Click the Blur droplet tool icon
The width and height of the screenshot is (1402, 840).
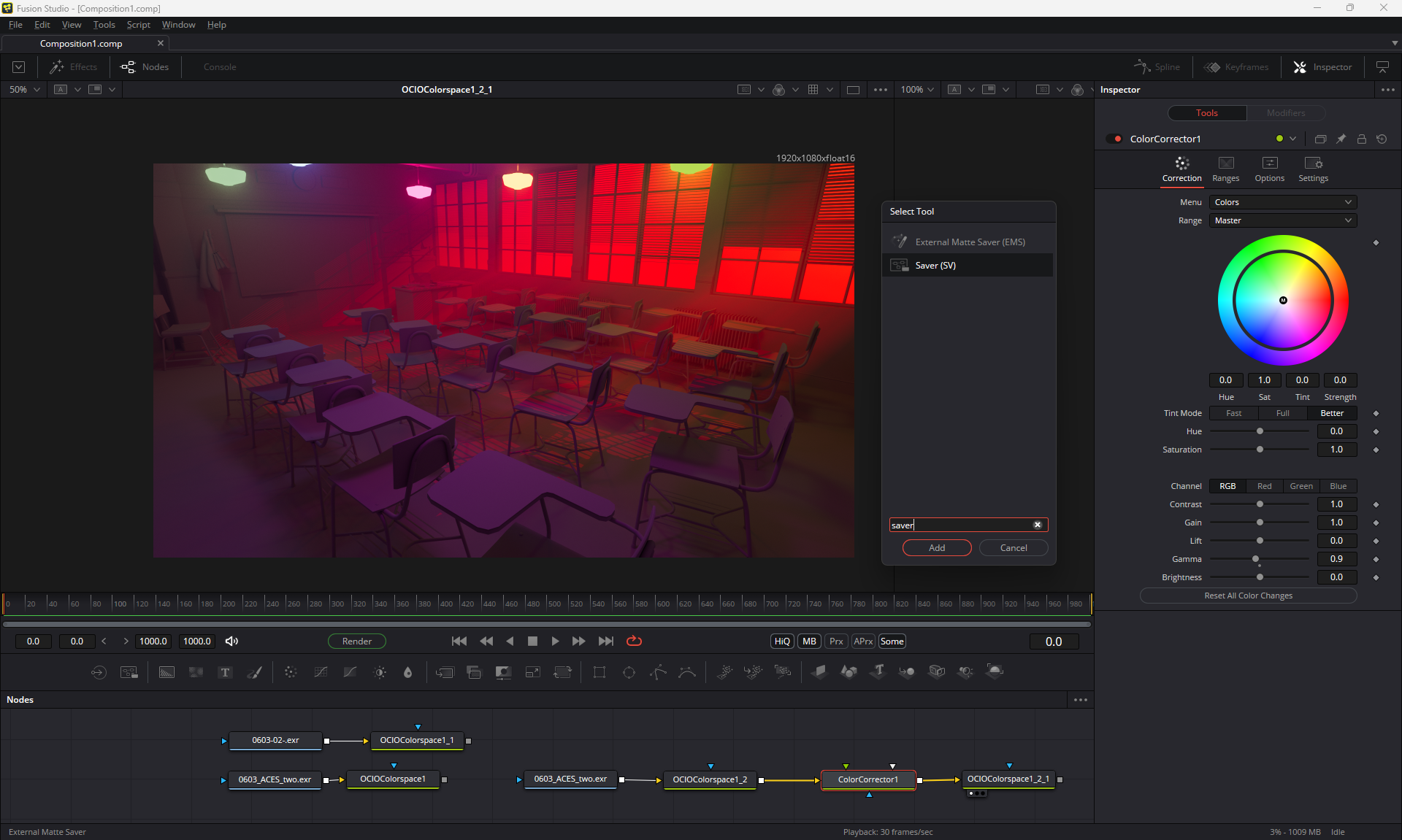tap(407, 672)
